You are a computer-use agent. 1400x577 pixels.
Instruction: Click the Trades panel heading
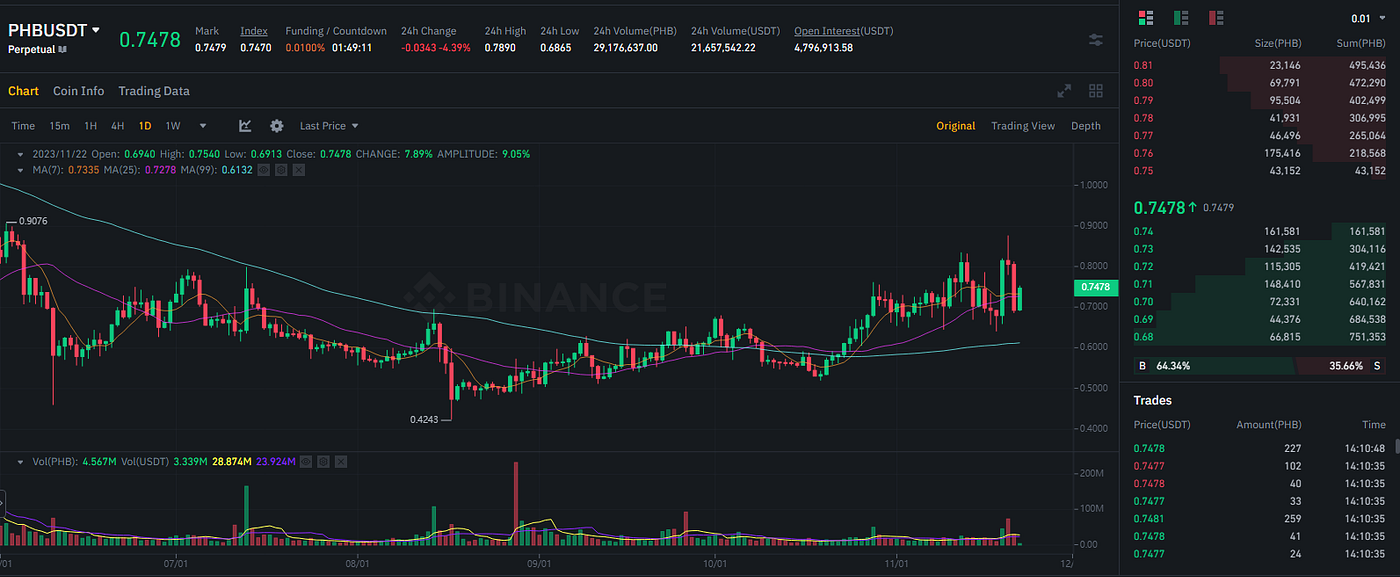1152,401
